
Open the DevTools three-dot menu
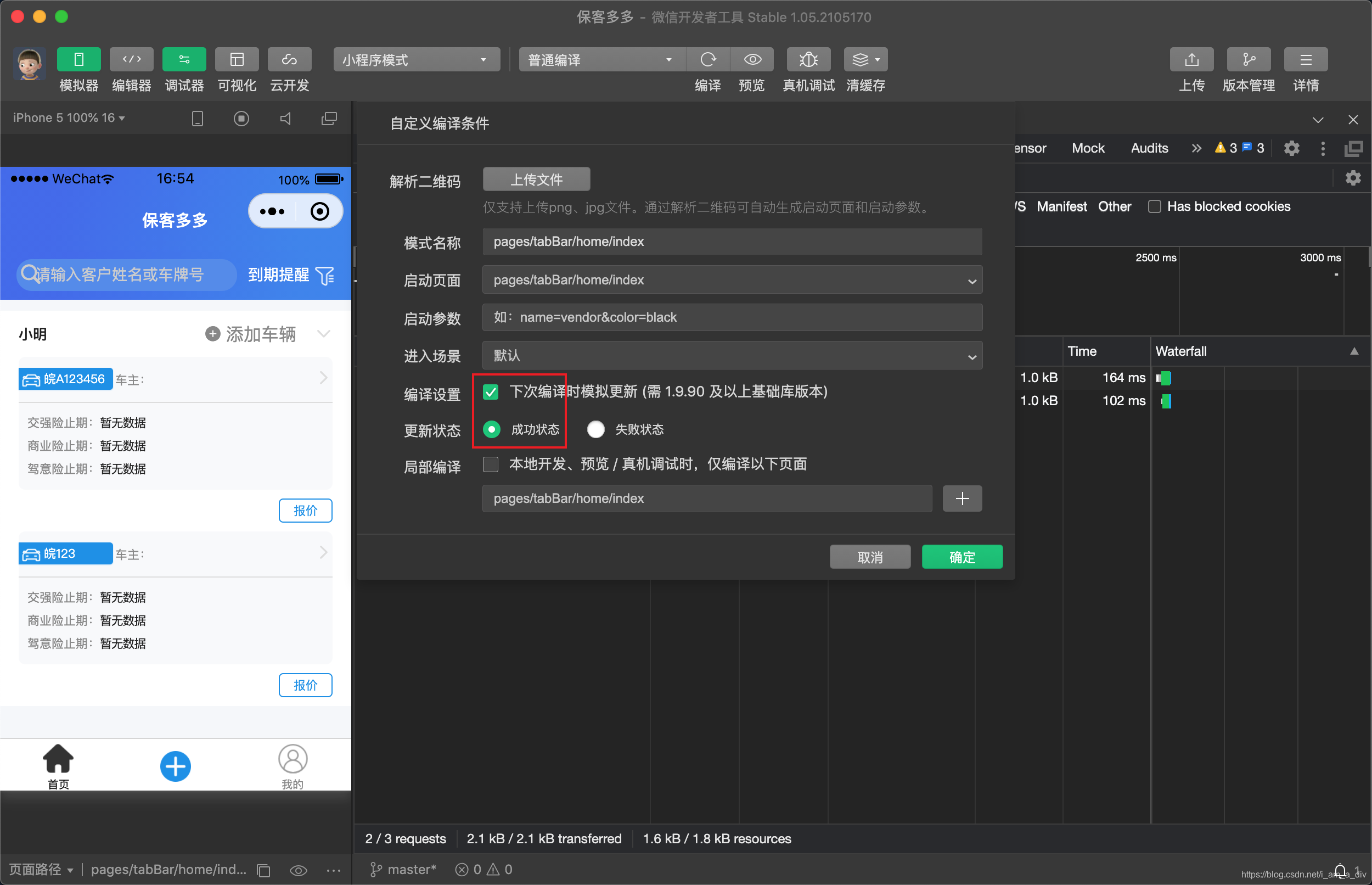point(1323,148)
